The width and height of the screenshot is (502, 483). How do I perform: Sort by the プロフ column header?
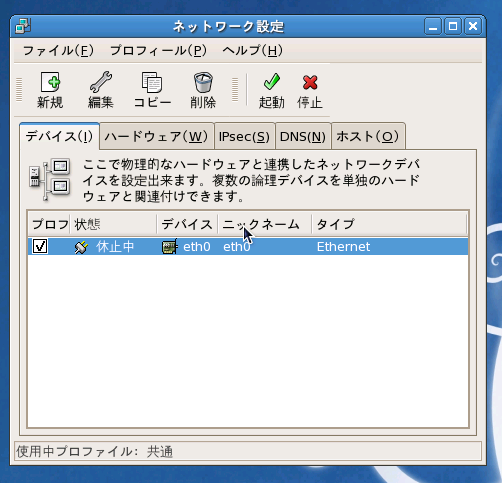point(50,224)
